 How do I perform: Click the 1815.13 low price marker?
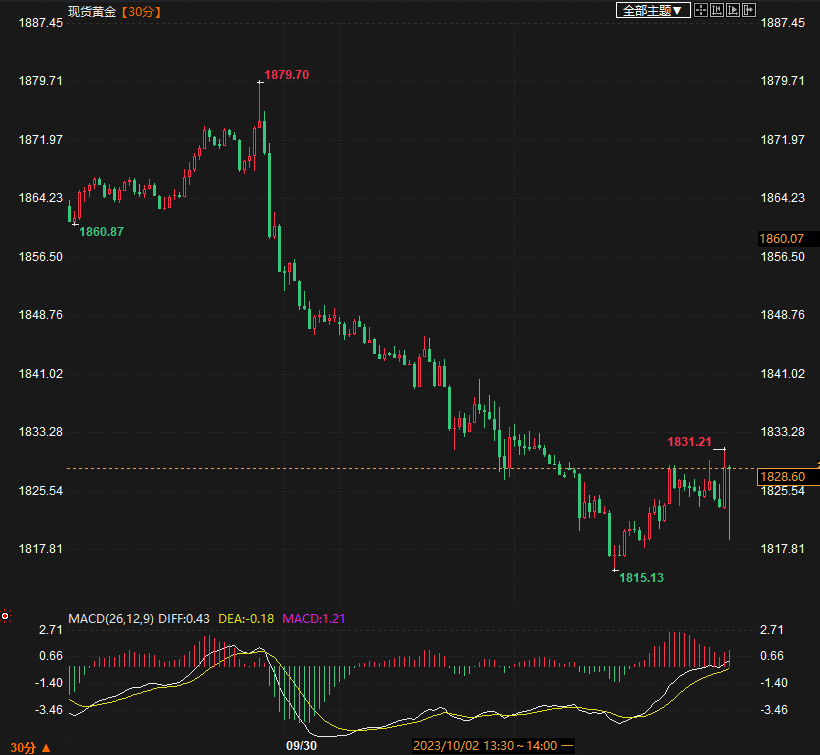(x=641, y=578)
